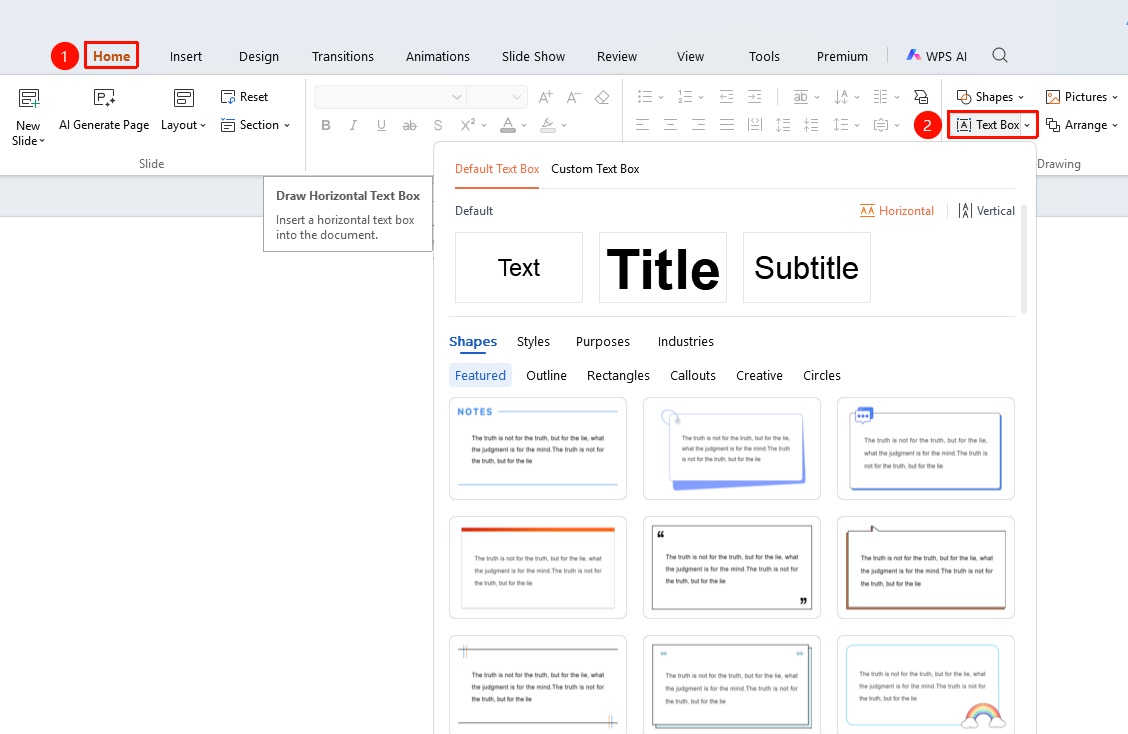The image size is (1128, 734).
Task: Choose the NOTES text box template
Action: [538, 448]
